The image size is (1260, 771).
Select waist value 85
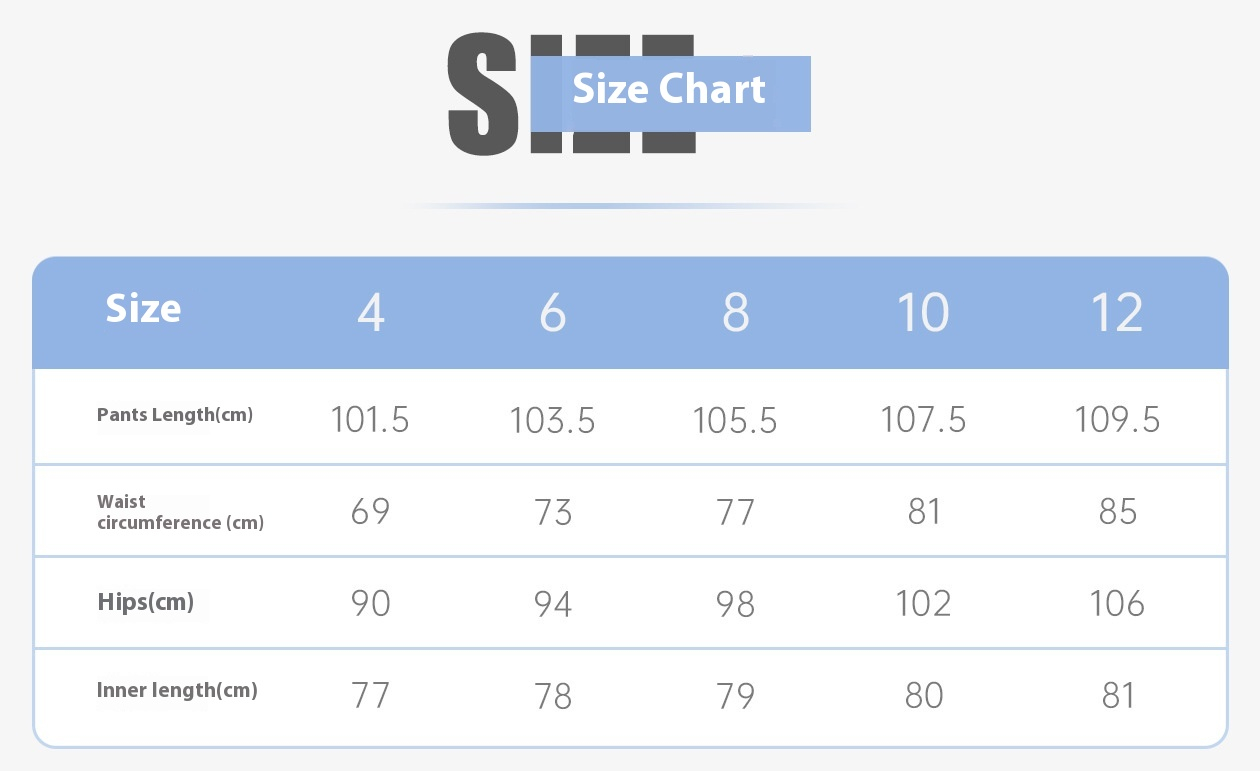[1117, 512]
